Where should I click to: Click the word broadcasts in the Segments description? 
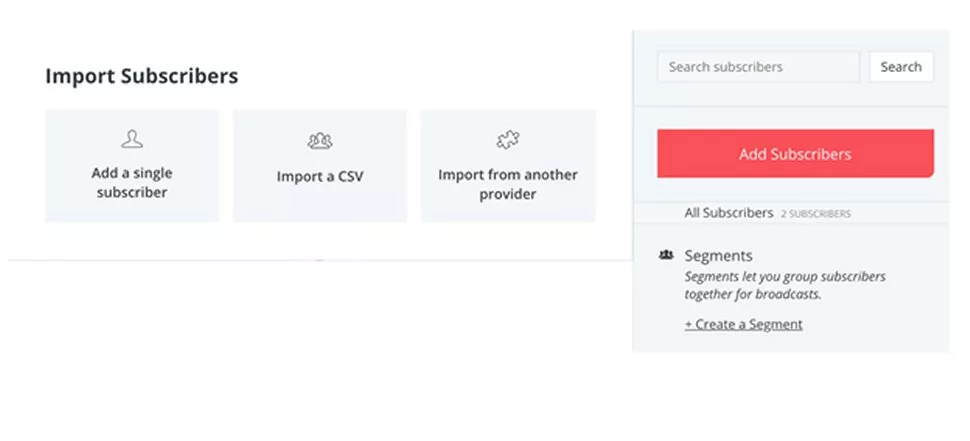[790, 294]
